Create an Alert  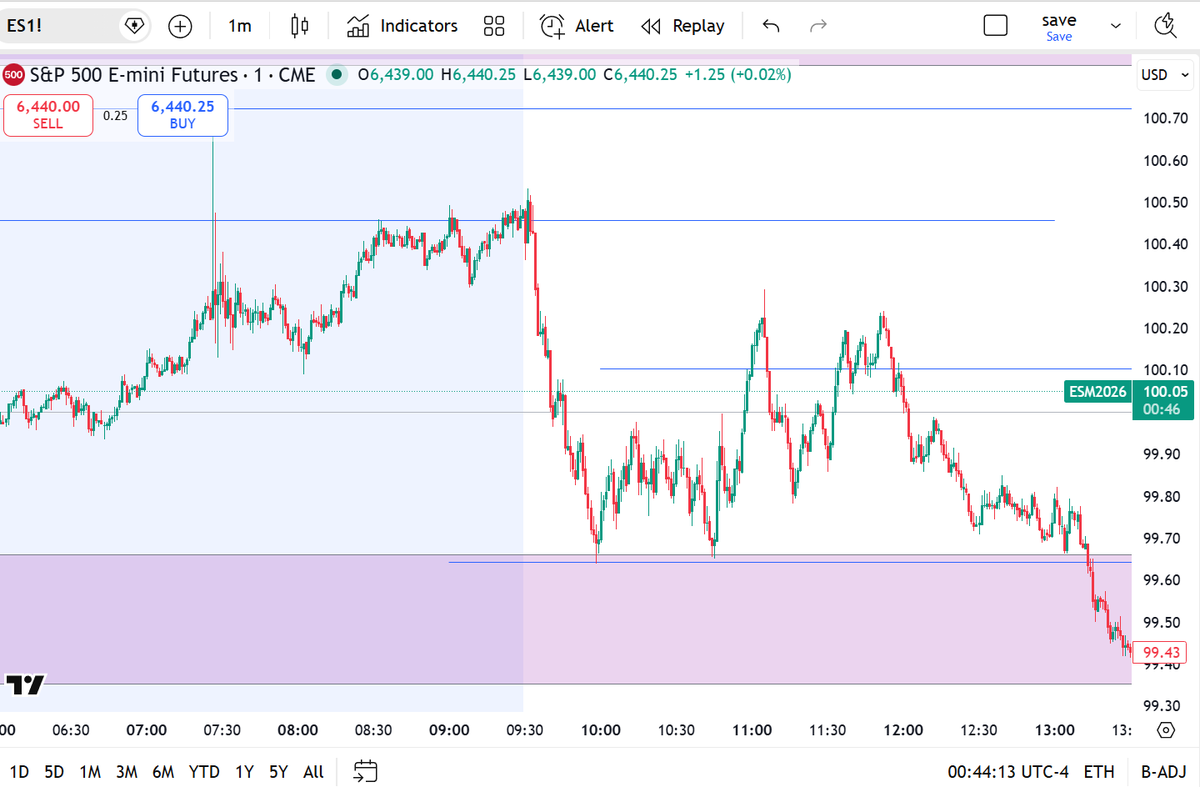click(x=577, y=26)
